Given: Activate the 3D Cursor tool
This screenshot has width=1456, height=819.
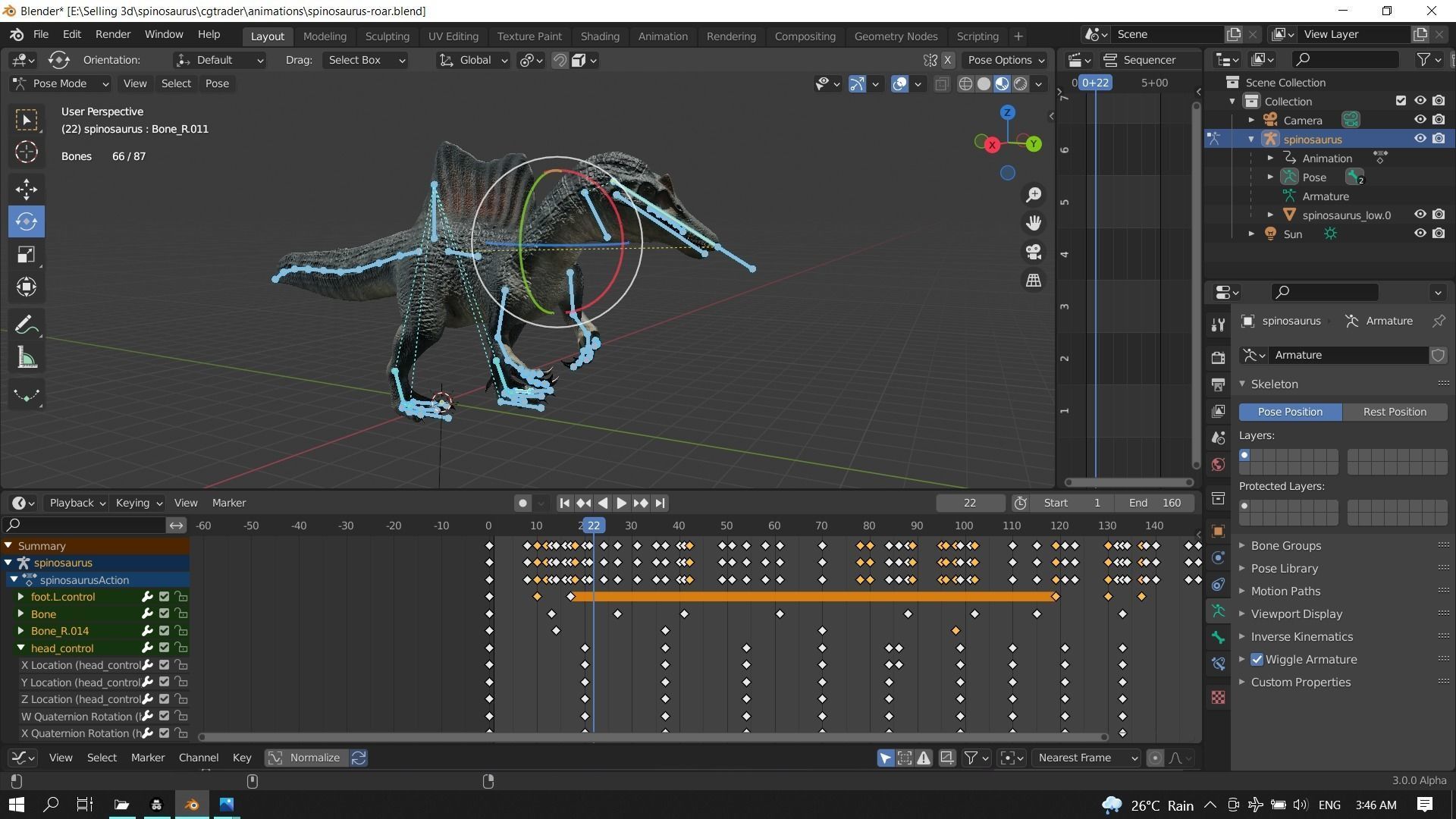Looking at the screenshot, I should (x=27, y=152).
